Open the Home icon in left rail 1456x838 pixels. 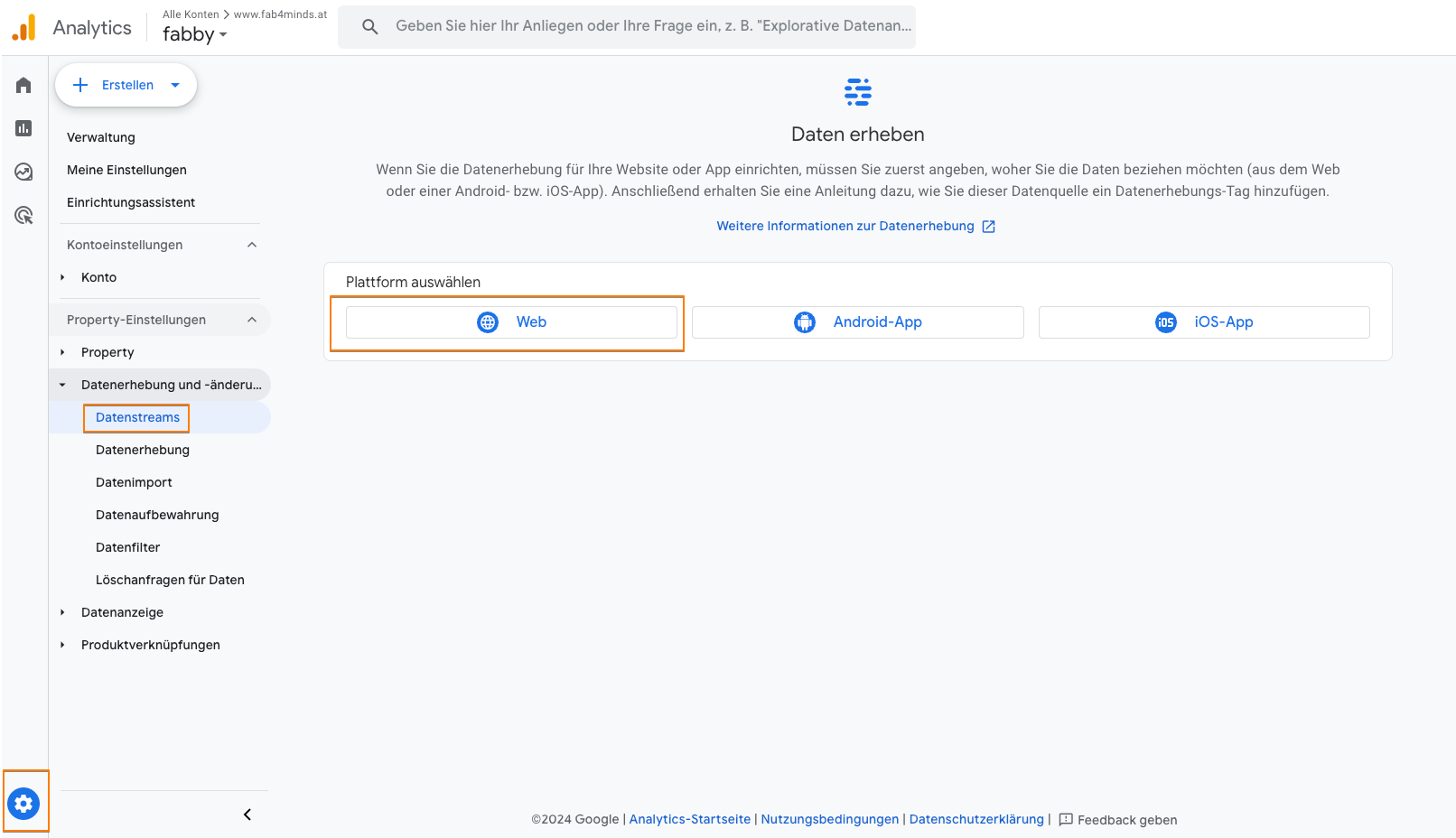click(x=23, y=85)
